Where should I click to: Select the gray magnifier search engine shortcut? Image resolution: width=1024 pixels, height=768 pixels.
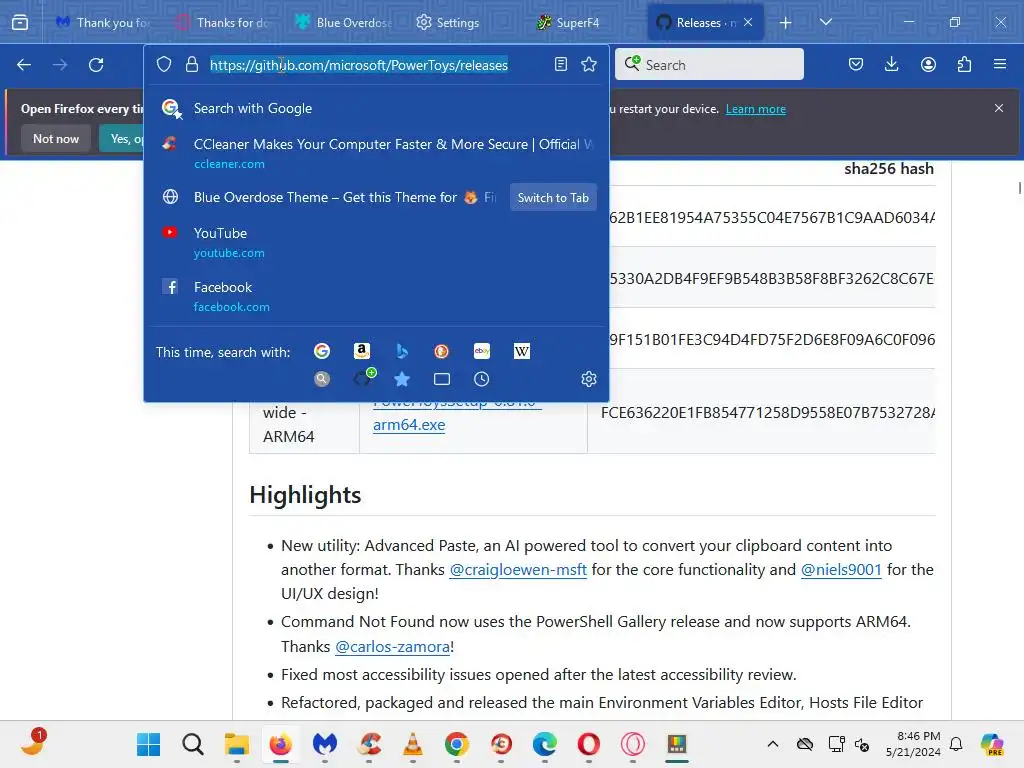click(322, 379)
